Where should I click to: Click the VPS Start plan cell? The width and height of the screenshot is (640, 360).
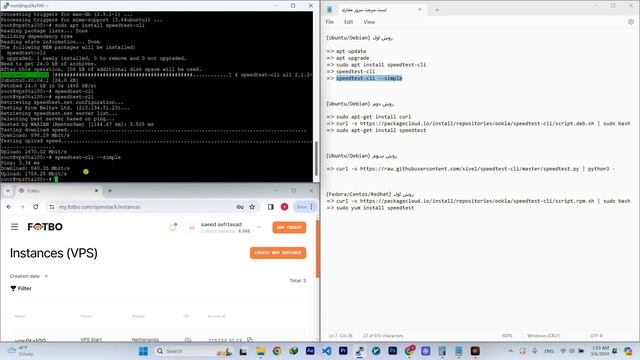point(91,340)
